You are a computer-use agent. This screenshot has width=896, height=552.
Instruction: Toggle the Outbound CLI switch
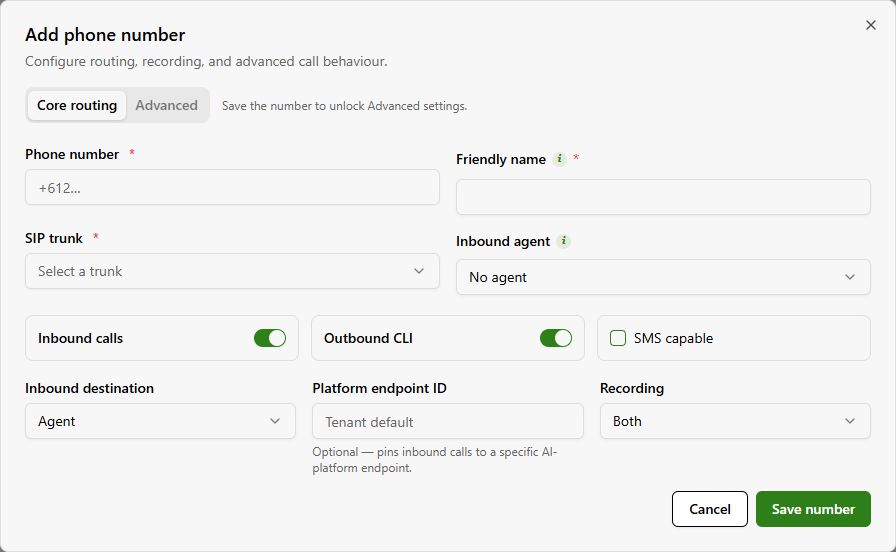click(555, 338)
